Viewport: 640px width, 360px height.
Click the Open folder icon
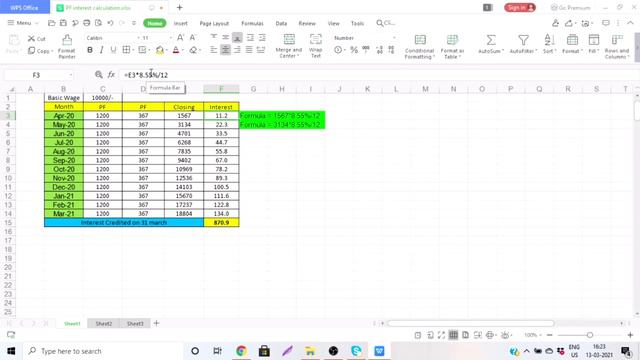point(51,23)
